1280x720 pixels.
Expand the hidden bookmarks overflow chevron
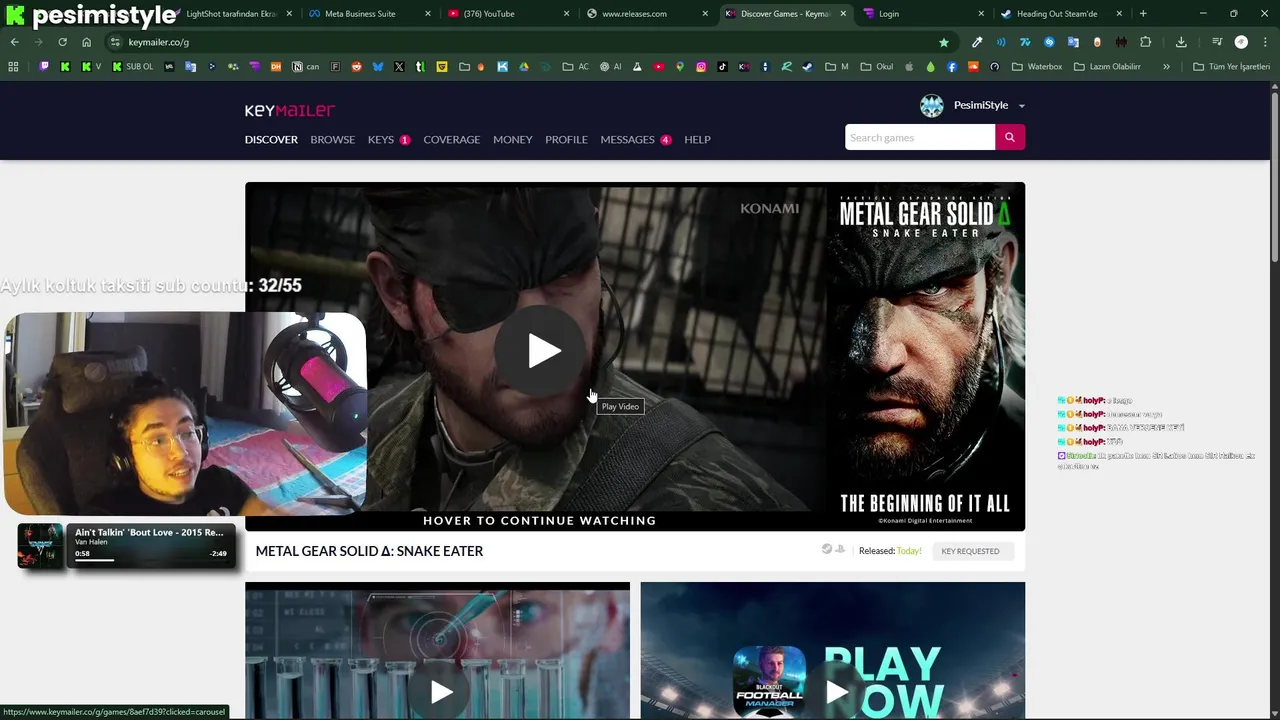point(1166,67)
